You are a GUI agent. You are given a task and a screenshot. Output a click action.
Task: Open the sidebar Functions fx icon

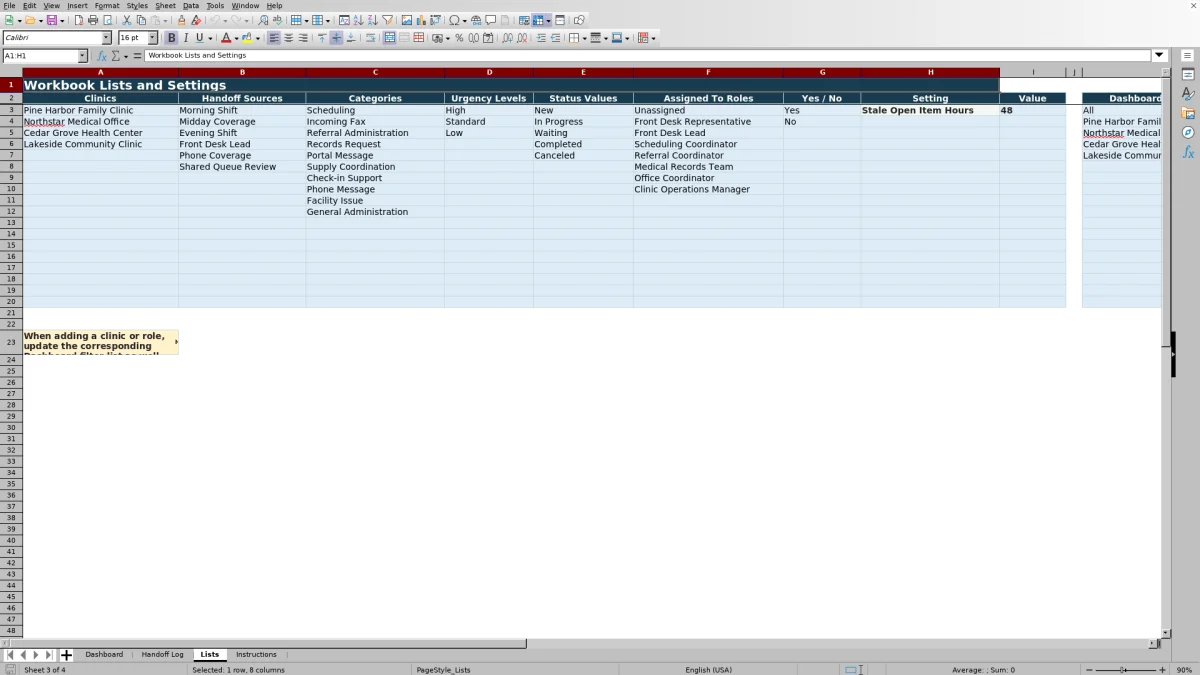click(1188, 152)
